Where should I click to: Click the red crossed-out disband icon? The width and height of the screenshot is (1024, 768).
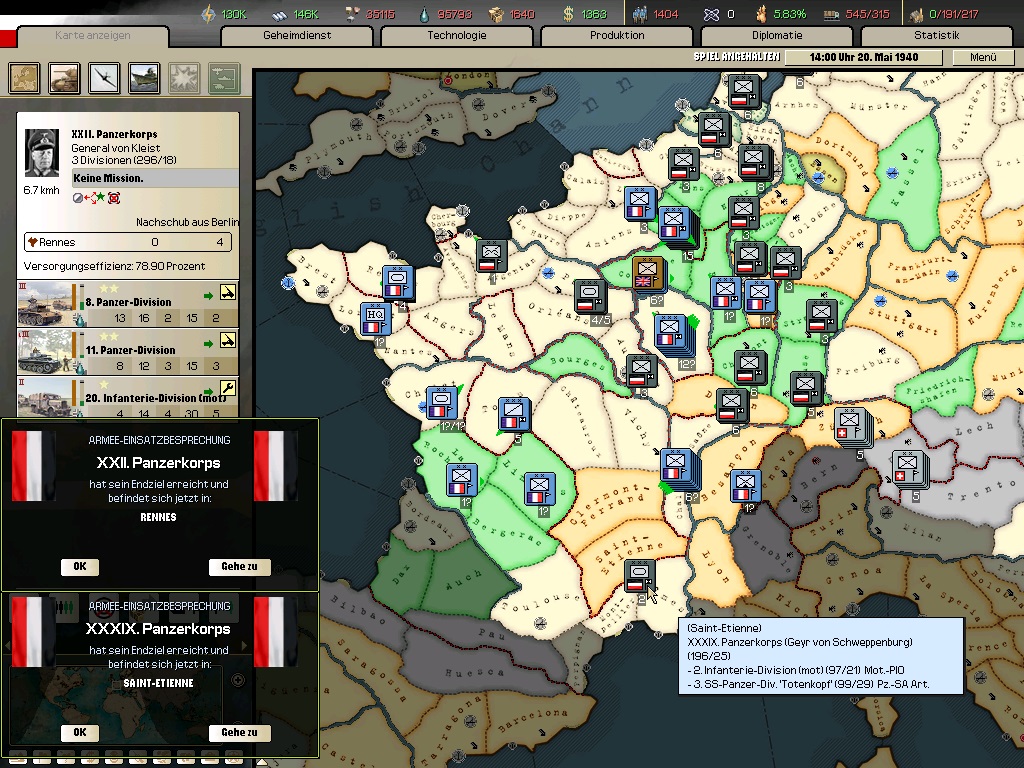114,198
